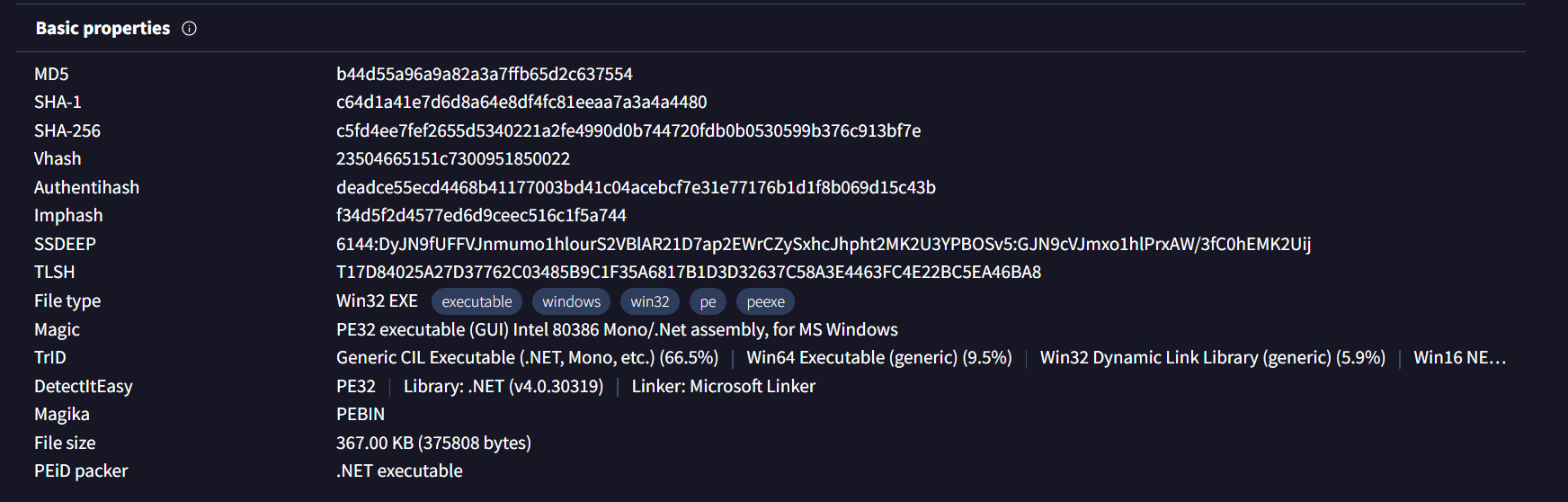
Task: Click the SHA-1 hash value
Action: pos(521,103)
